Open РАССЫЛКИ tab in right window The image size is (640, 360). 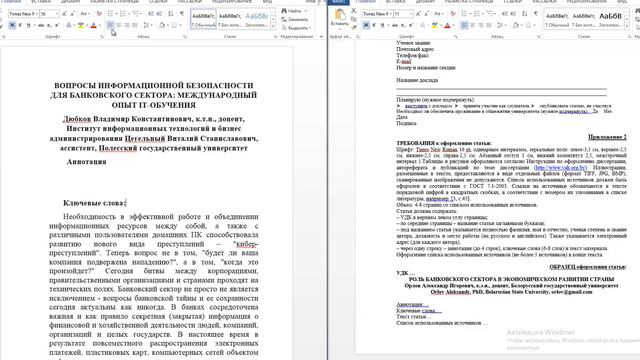544,2
